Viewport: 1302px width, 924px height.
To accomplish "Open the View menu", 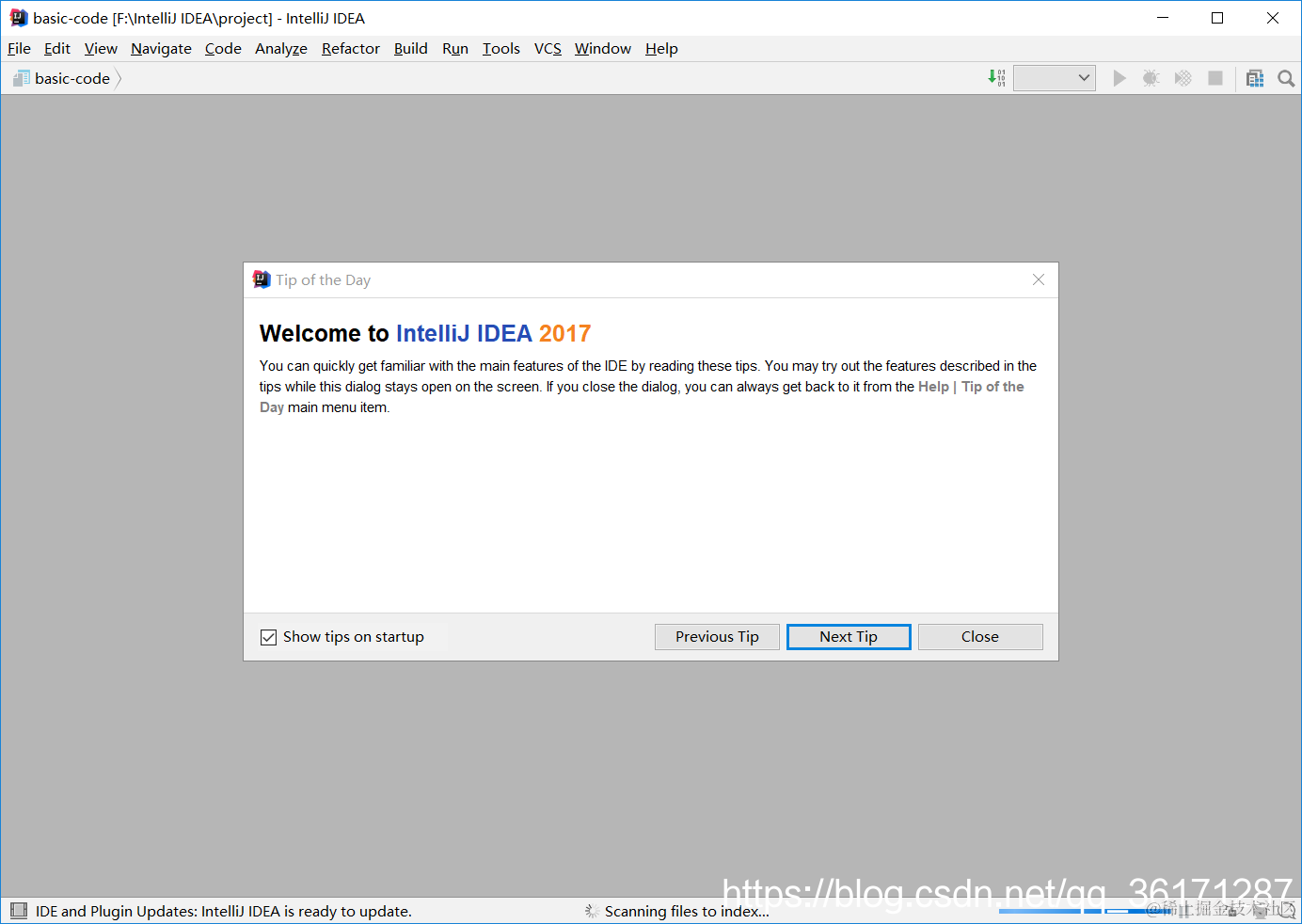I will pos(101,49).
